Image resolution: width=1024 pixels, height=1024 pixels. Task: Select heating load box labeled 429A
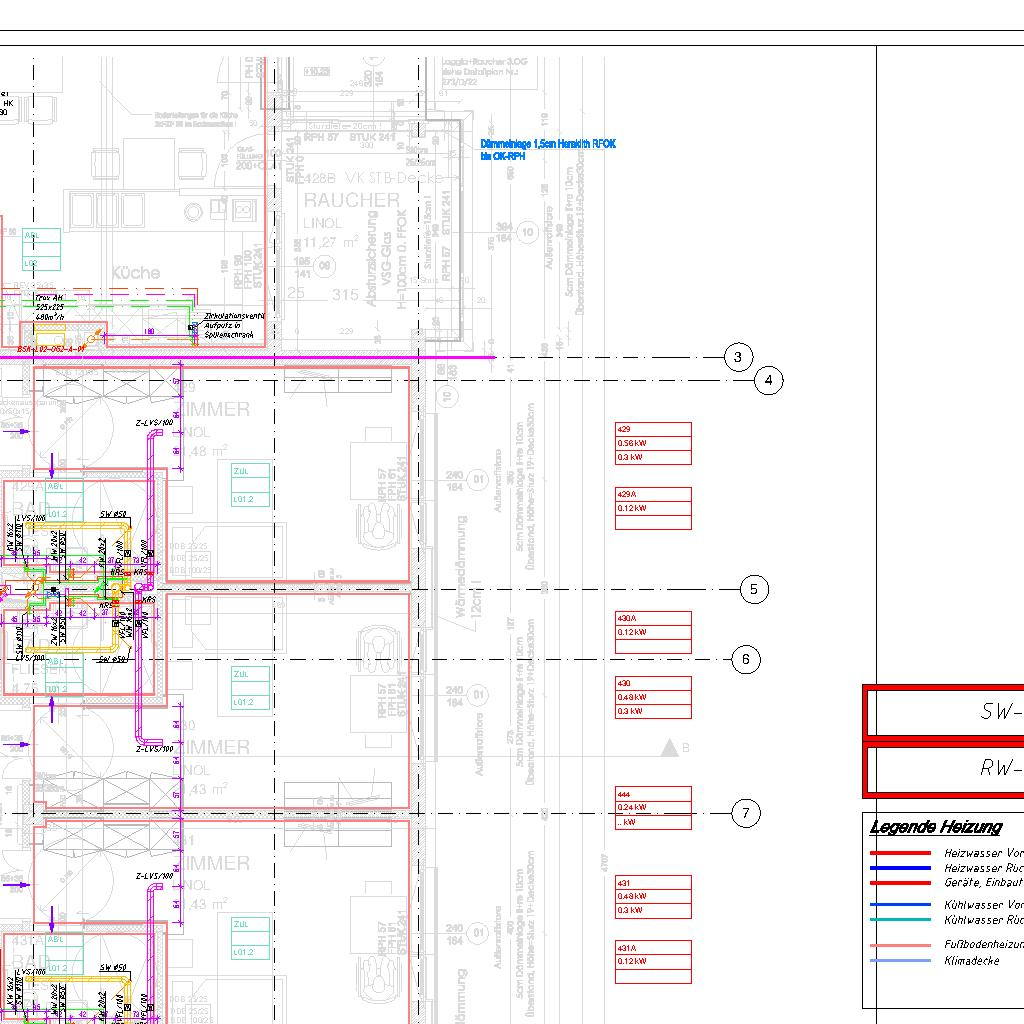[653, 508]
